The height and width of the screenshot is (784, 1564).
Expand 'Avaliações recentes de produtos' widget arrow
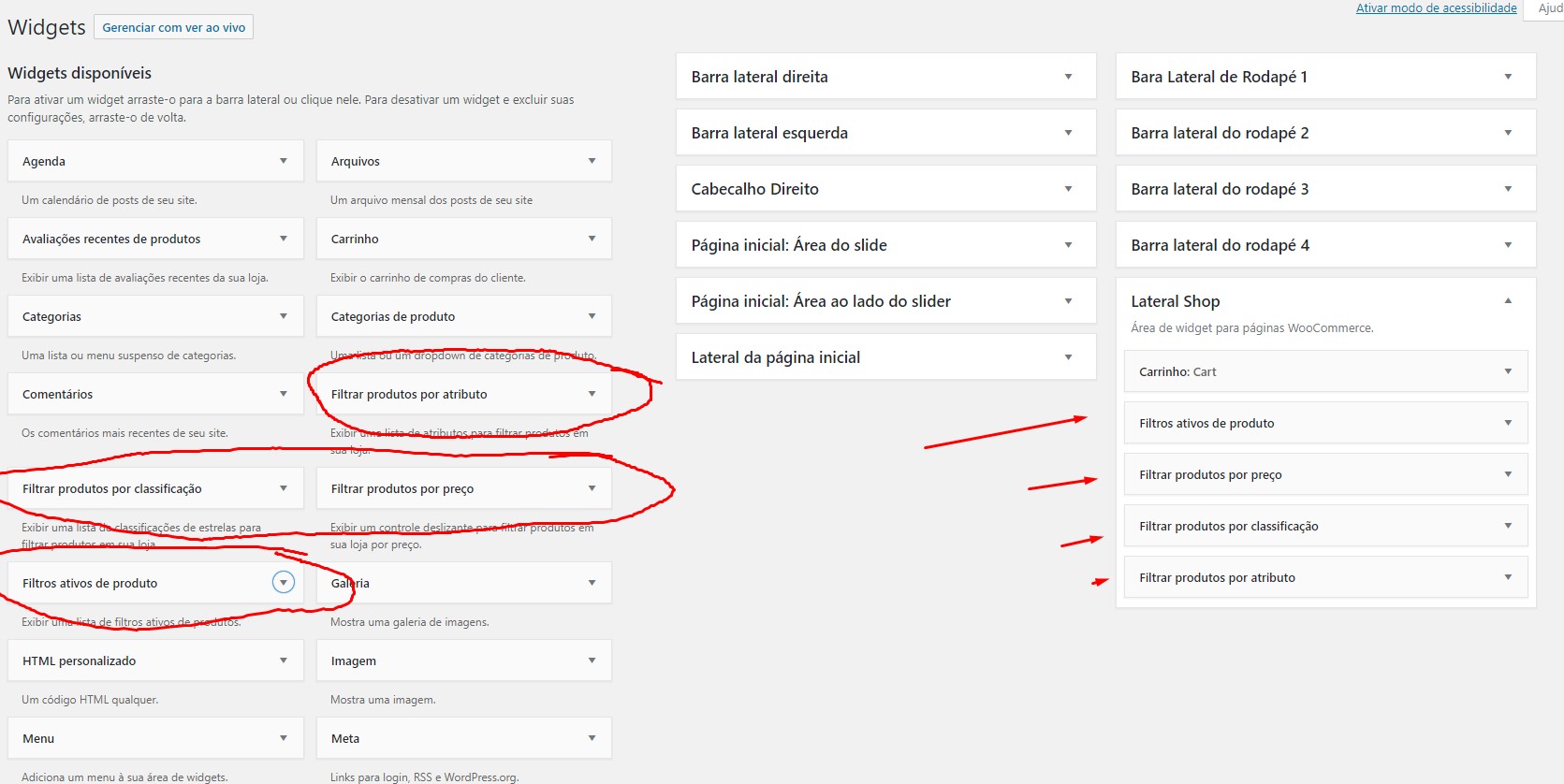284,239
